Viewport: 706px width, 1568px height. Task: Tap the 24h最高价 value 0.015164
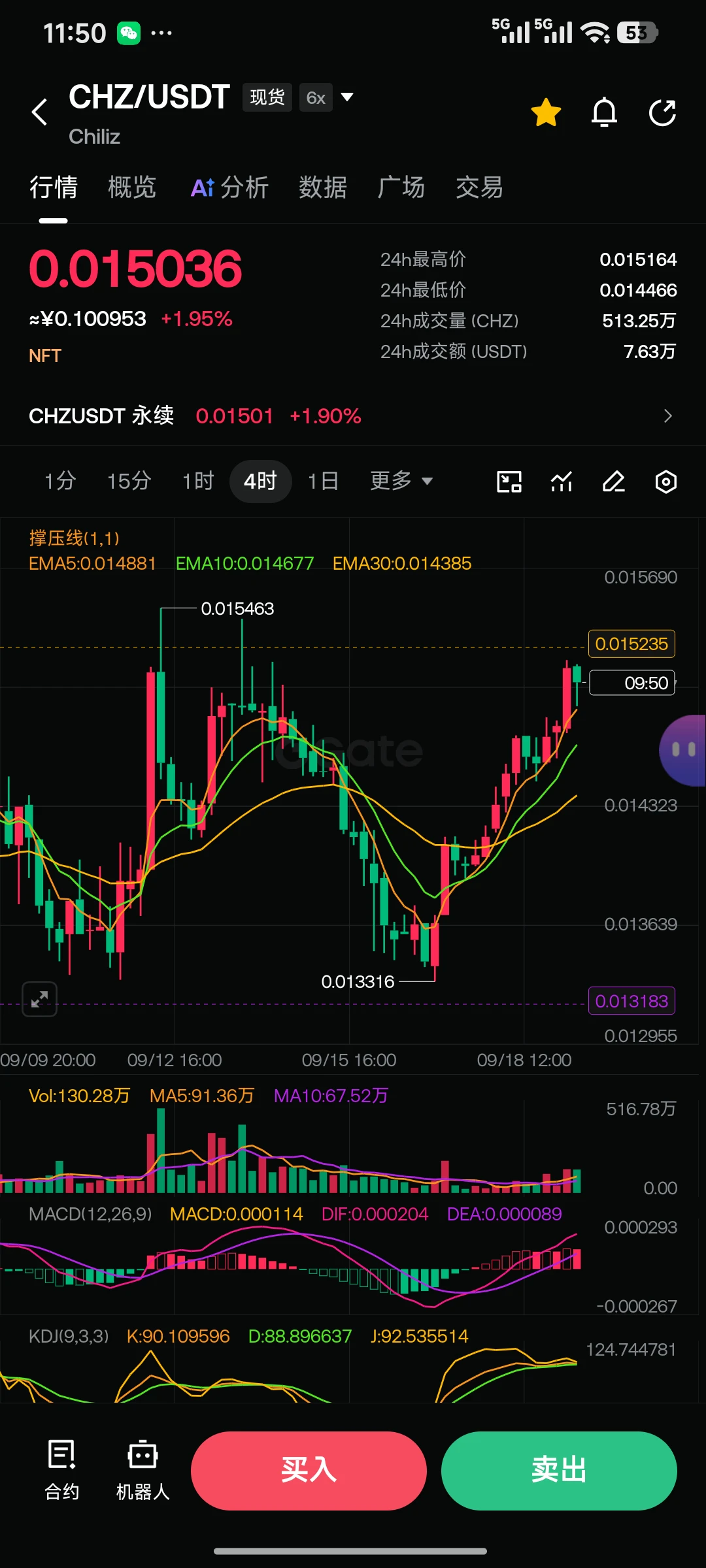tap(638, 259)
